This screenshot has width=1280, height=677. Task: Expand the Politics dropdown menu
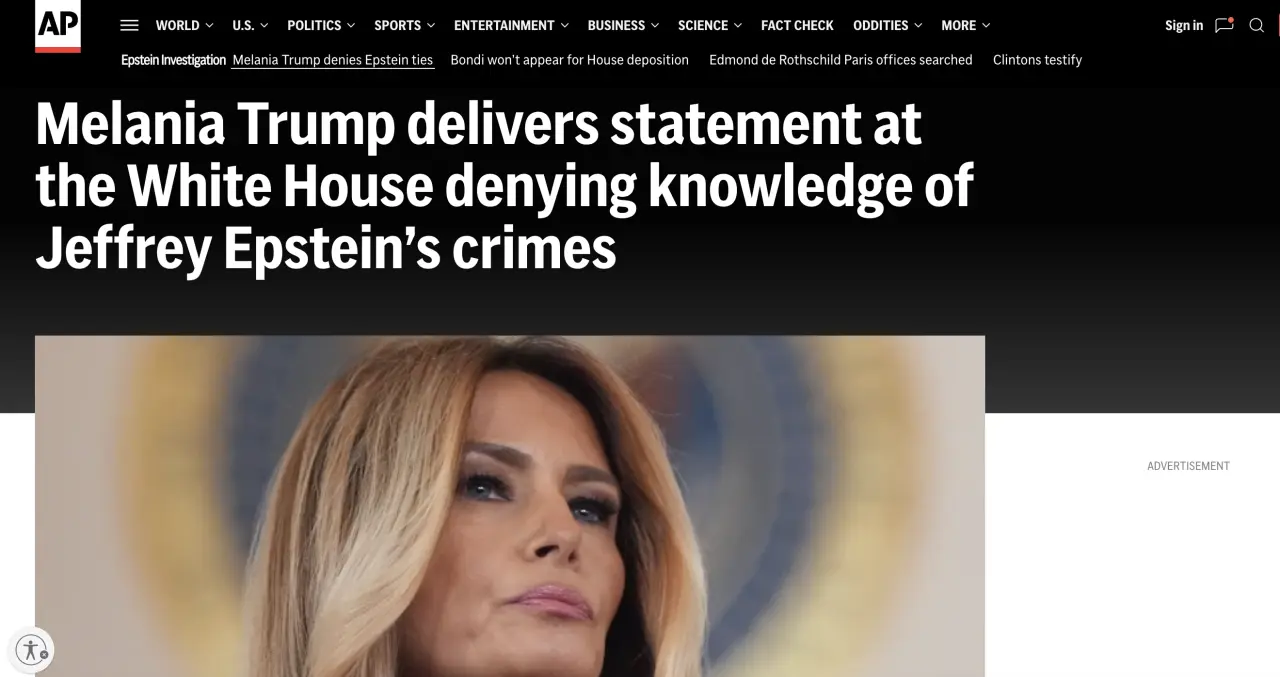(x=321, y=25)
